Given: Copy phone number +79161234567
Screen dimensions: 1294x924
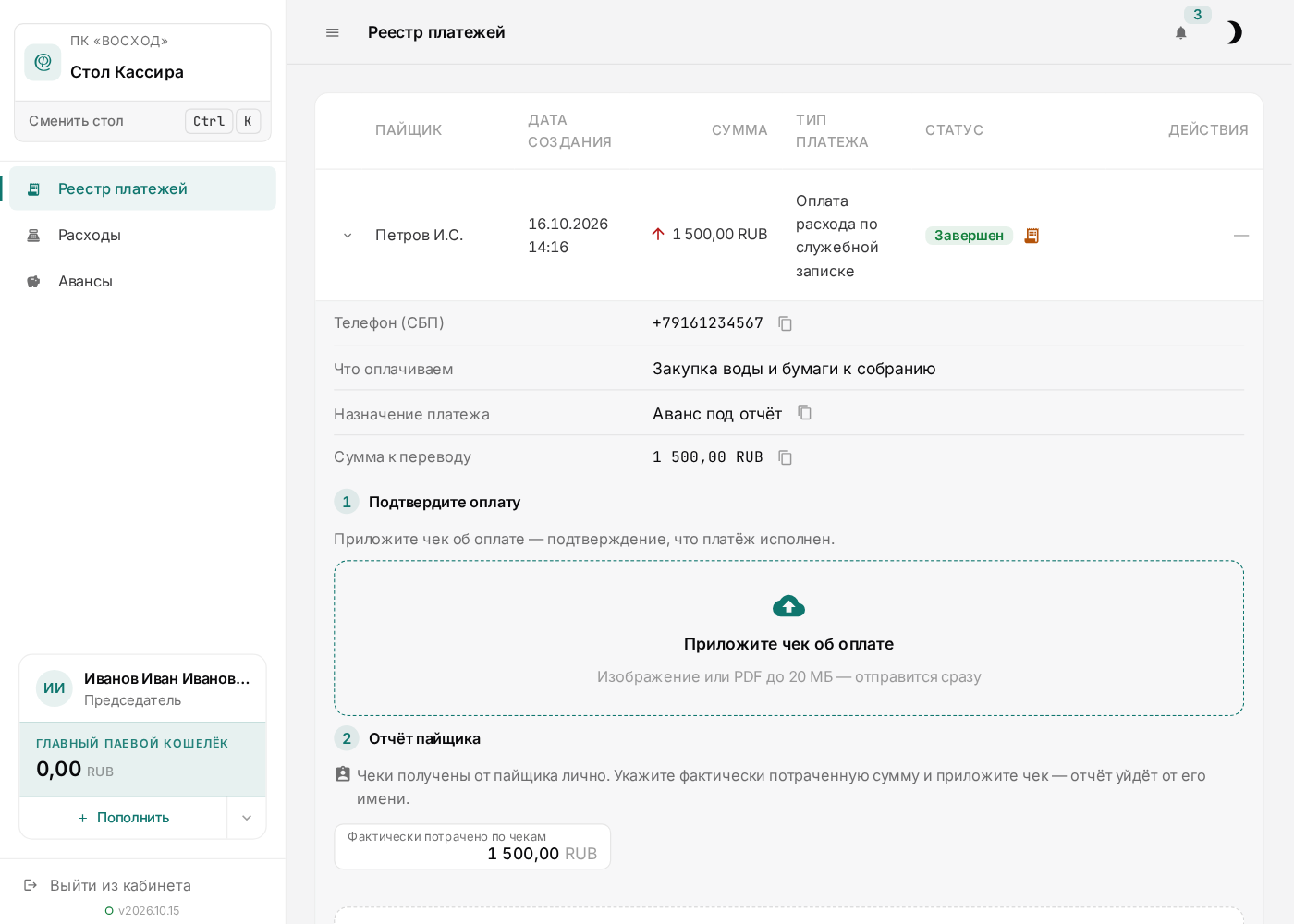Looking at the screenshot, I should [786, 323].
